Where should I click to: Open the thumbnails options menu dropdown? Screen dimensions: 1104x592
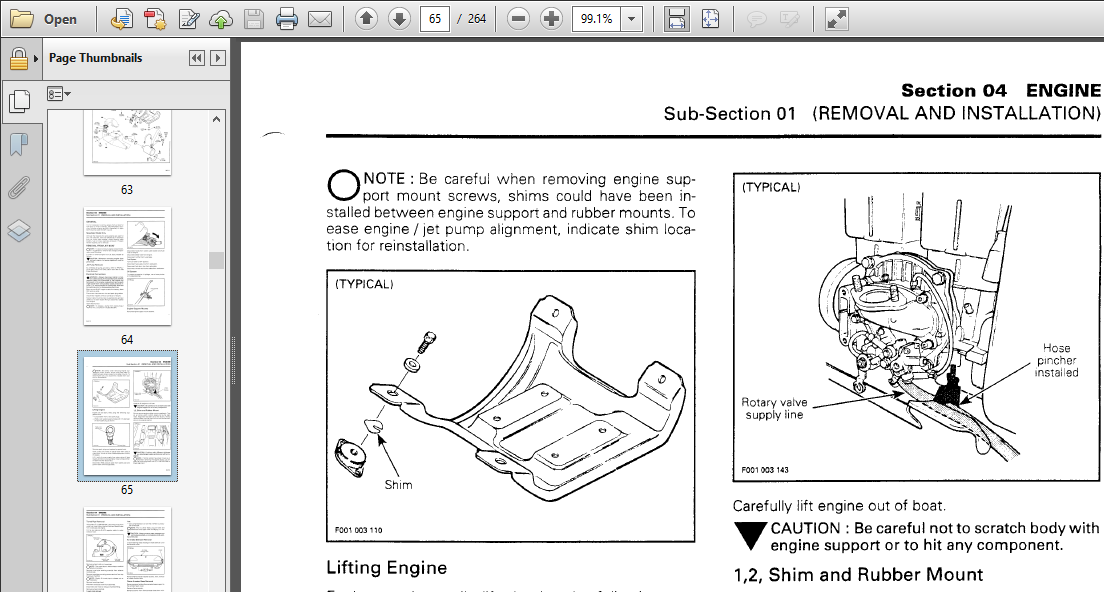click(x=59, y=94)
